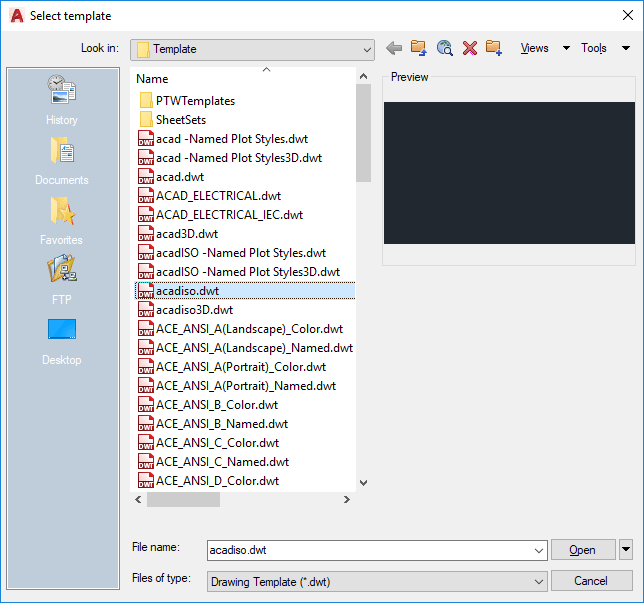Select acad -Named Plot Styles.dwt
Viewport: 644px width, 603px height.
click(232, 139)
